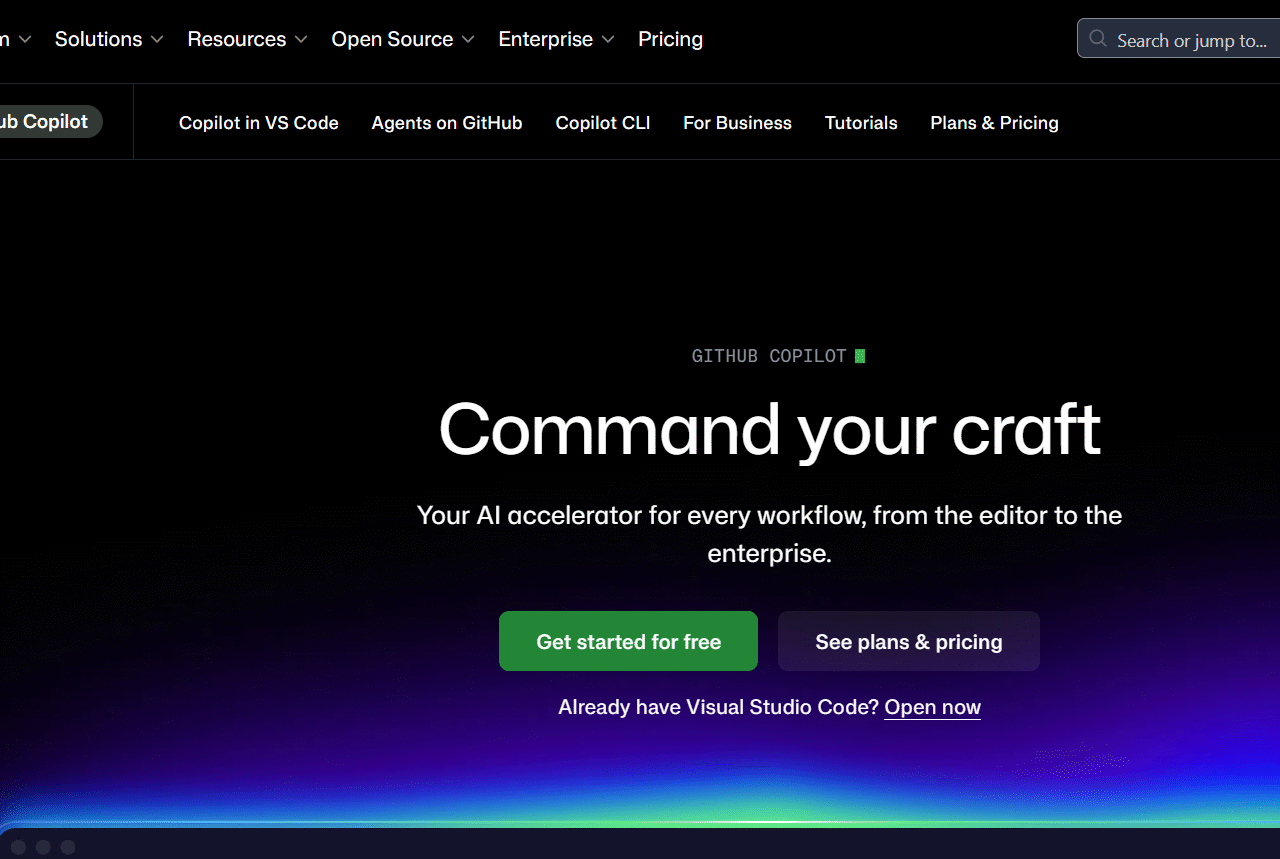
Task: Go to Tutorials
Action: coord(861,122)
